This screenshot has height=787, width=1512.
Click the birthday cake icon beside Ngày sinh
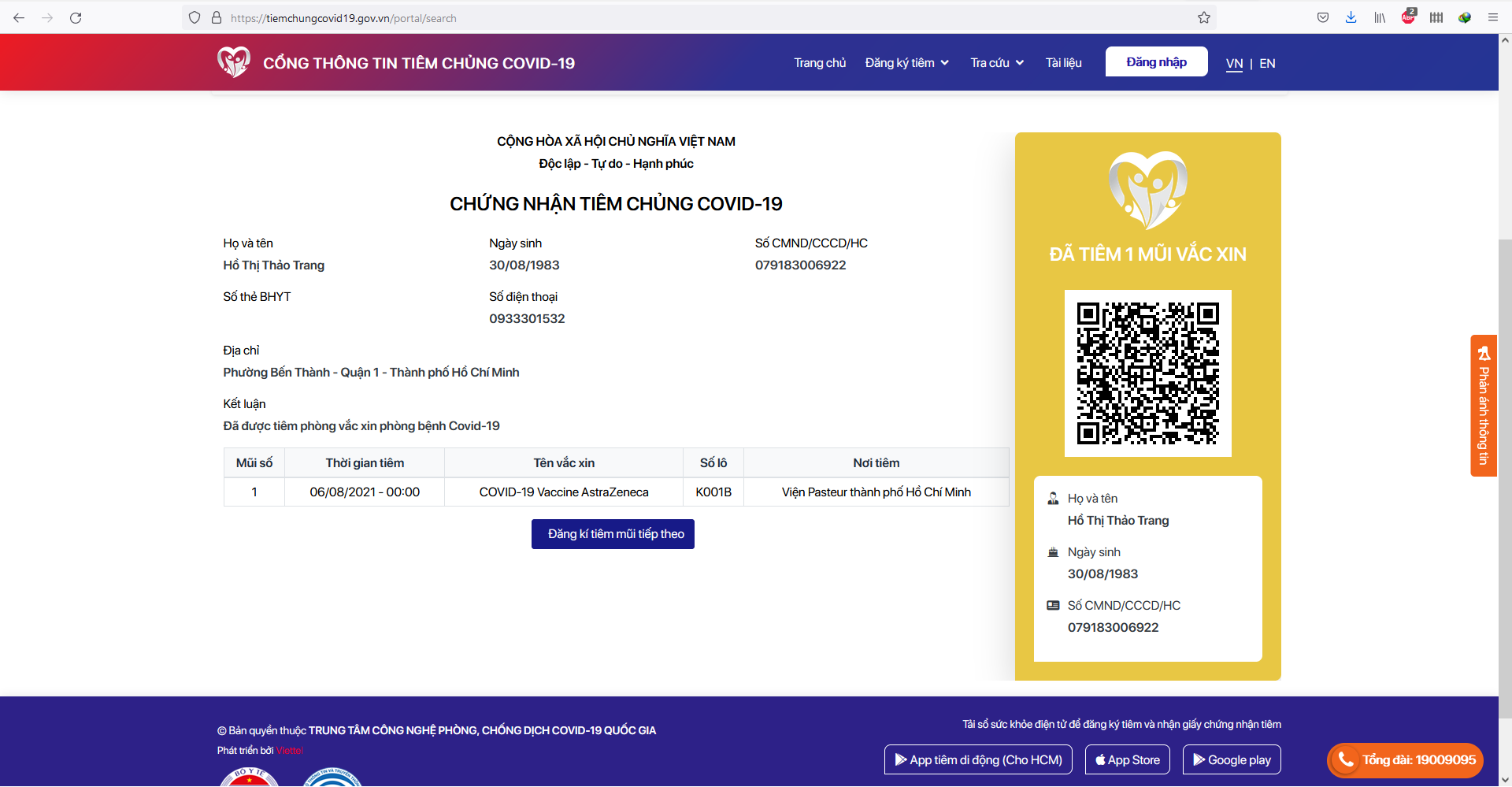(1053, 552)
